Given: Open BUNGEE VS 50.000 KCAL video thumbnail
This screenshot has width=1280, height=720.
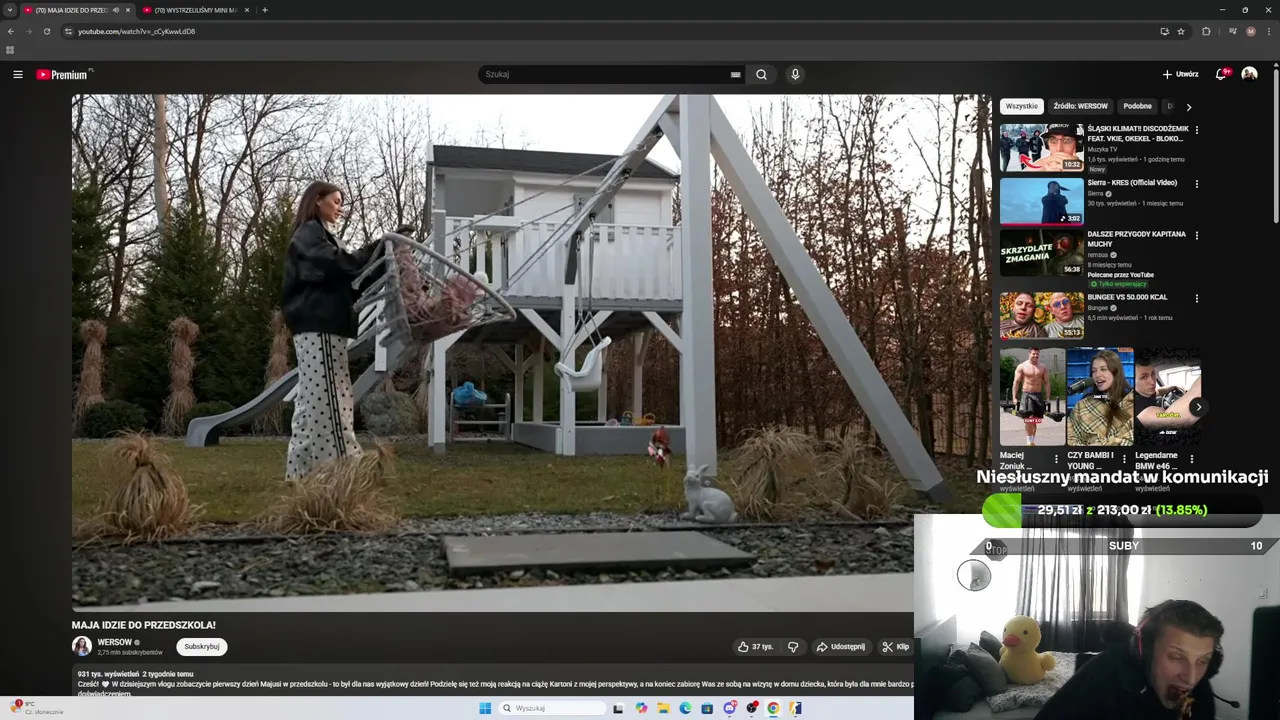Looking at the screenshot, I should (1041, 315).
